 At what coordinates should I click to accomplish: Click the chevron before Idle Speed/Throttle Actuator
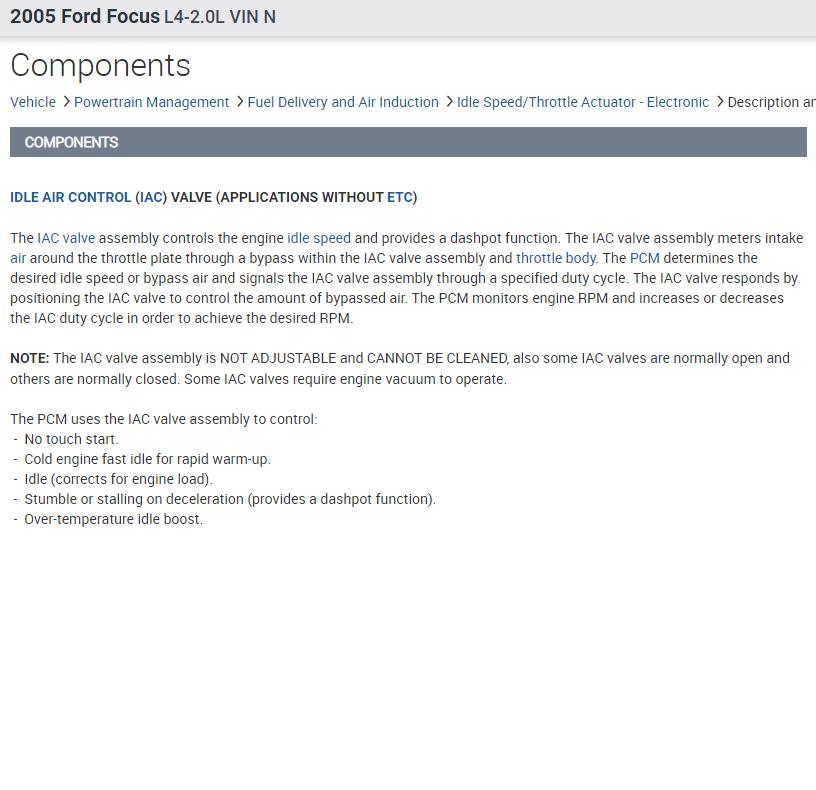click(x=449, y=102)
